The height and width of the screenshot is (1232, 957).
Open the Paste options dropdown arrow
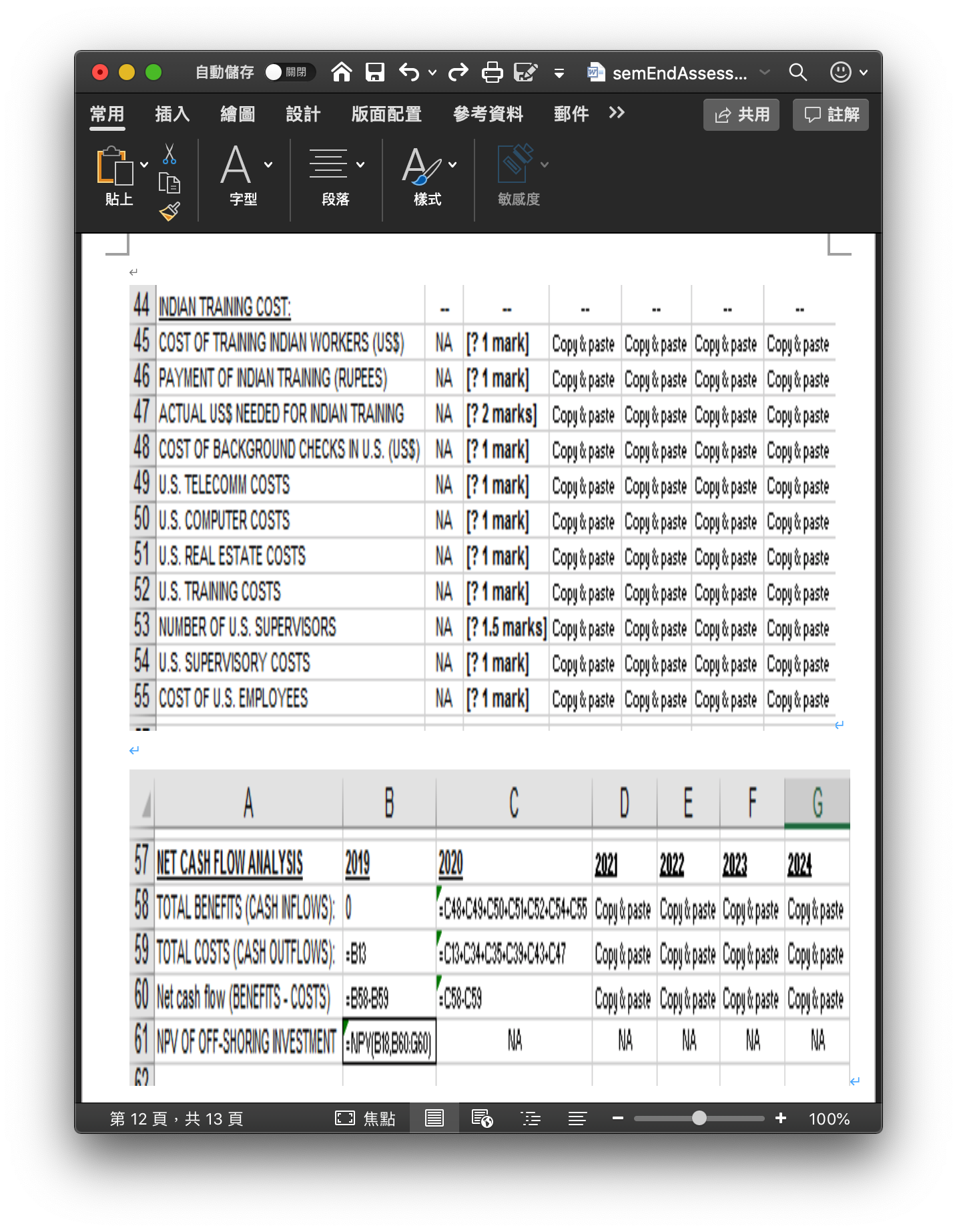pyautogui.click(x=144, y=165)
